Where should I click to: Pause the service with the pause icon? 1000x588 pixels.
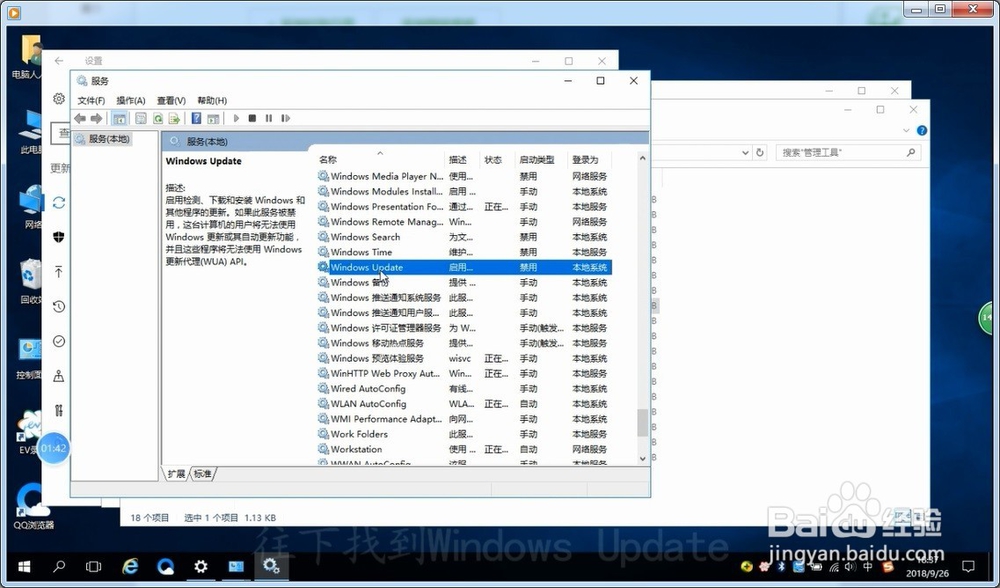pos(269,119)
